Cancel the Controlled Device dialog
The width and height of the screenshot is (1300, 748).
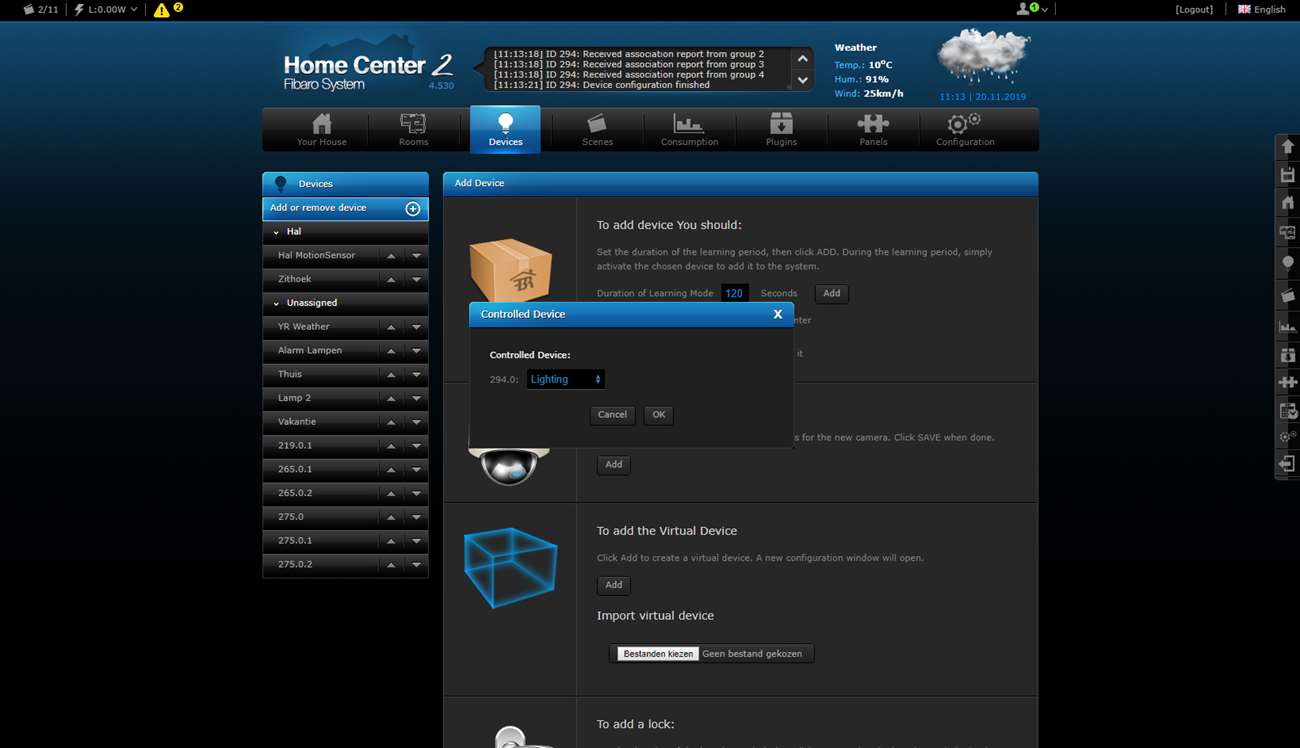(x=612, y=414)
